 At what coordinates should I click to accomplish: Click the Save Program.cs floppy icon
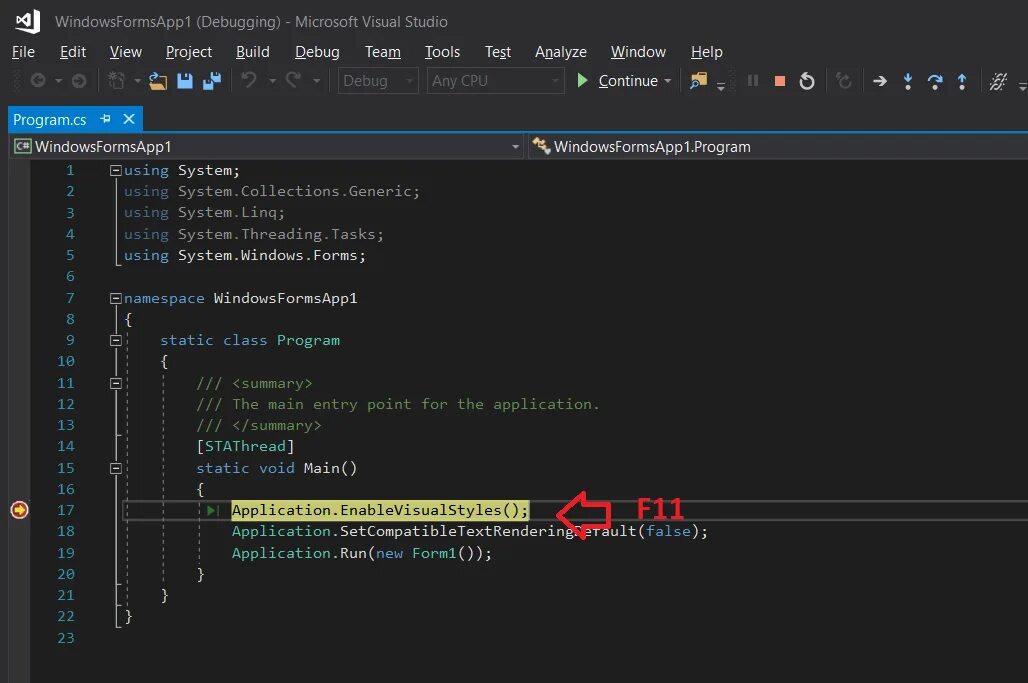pos(185,81)
